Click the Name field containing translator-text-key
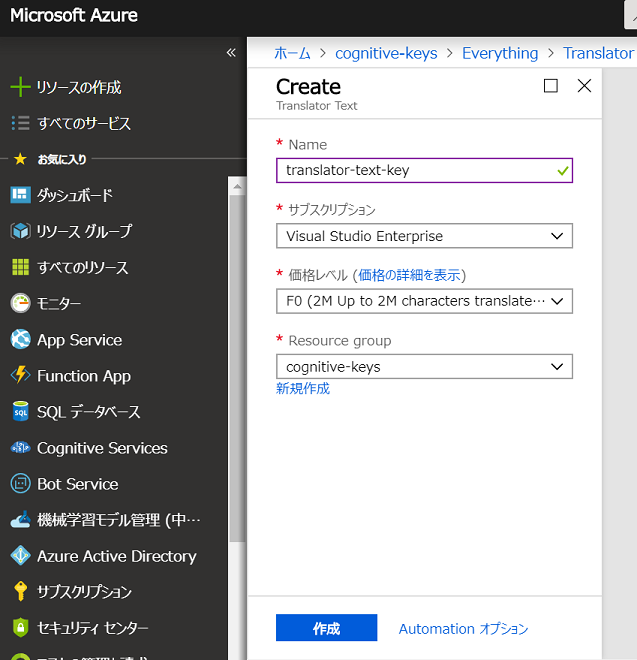Screen dimensions: 637x660 tap(424, 170)
